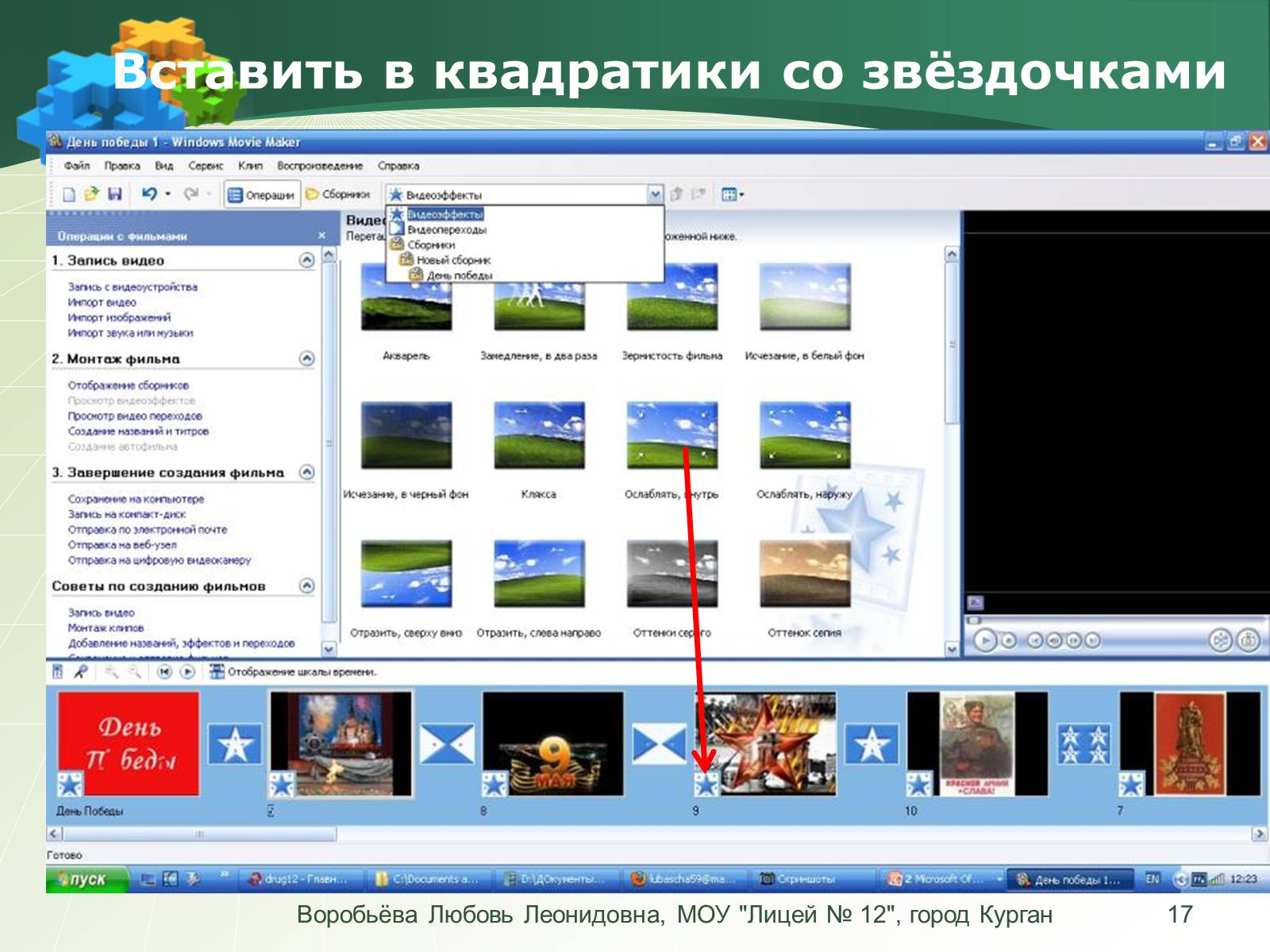
Task: Click the New Project toolbar icon
Action: (69, 194)
